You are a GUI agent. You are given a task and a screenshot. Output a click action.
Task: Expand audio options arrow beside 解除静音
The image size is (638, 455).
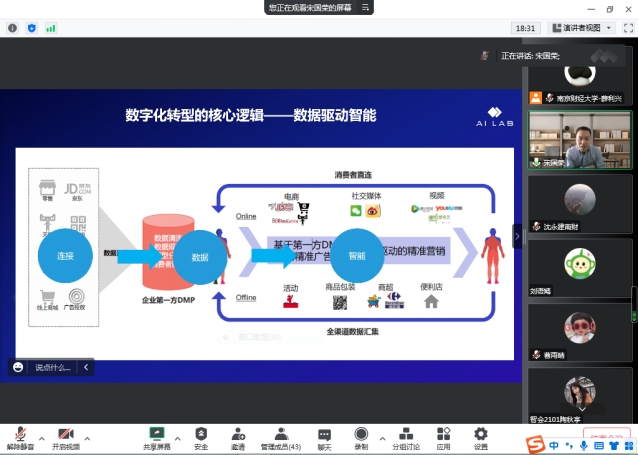pos(41,438)
